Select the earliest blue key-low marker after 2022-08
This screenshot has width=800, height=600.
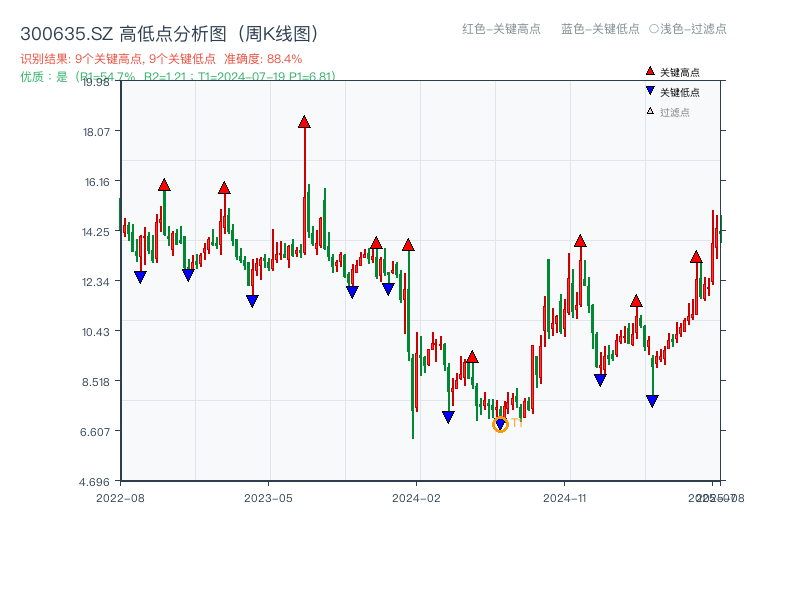click(140, 277)
